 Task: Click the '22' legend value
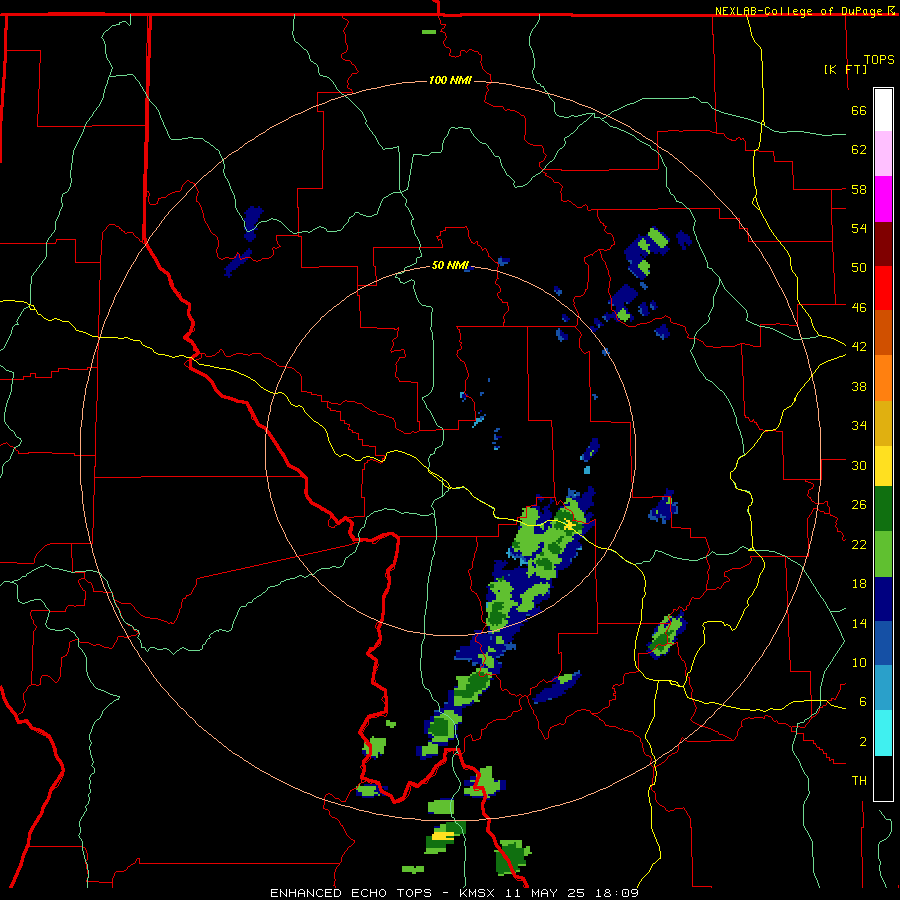tap(859, 545)
